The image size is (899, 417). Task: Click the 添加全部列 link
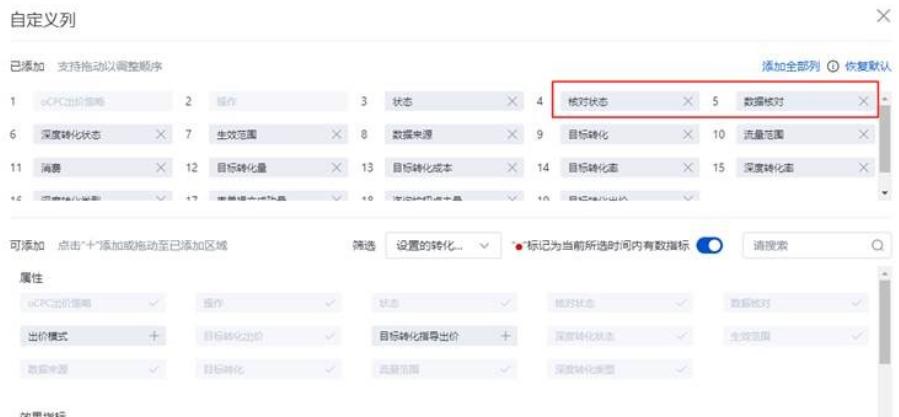(791, 67)
